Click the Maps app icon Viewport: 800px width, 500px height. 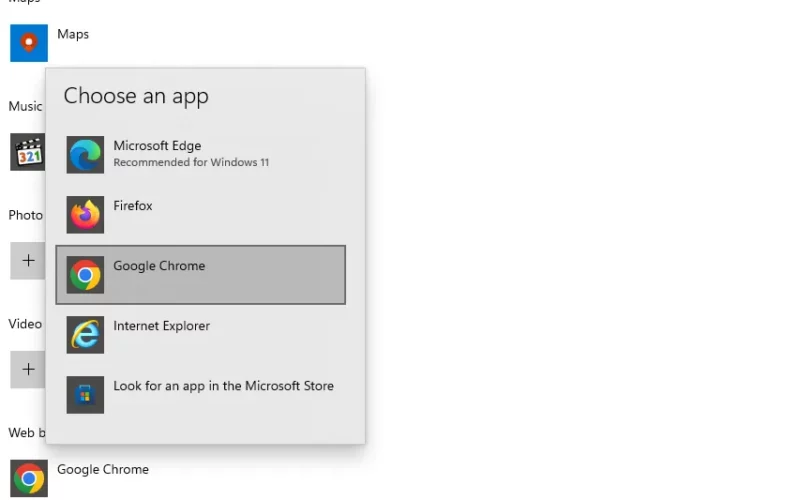coord(29,43)
